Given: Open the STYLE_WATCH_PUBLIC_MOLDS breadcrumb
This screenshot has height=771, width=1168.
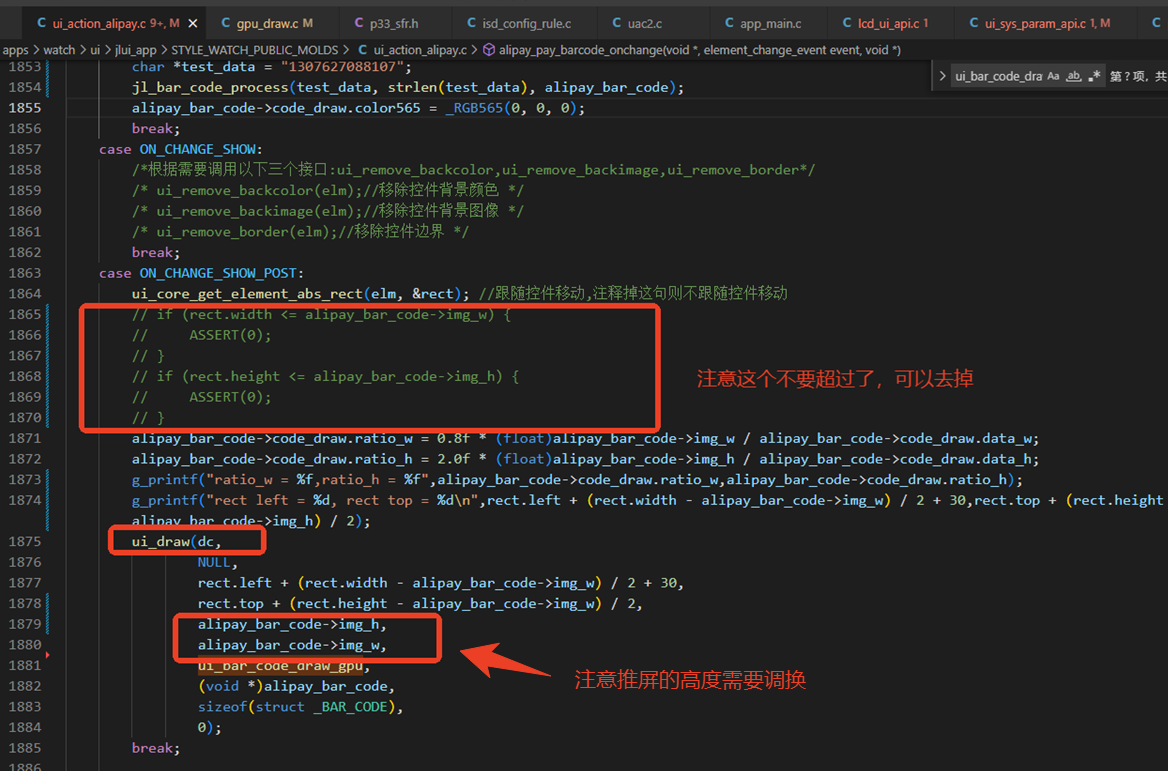Looking at the screenshot, I should tap(255, 50).
